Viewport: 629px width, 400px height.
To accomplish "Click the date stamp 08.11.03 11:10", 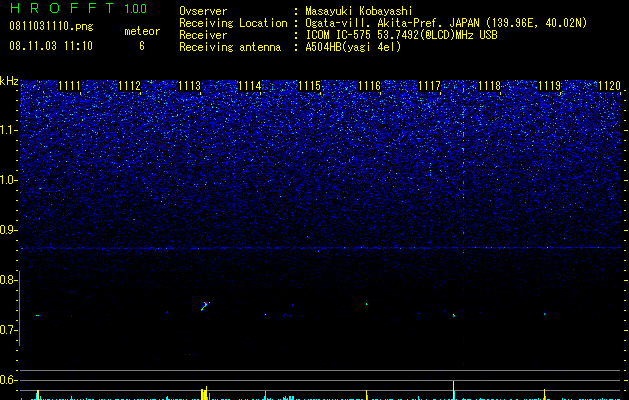I will [51, 46].
